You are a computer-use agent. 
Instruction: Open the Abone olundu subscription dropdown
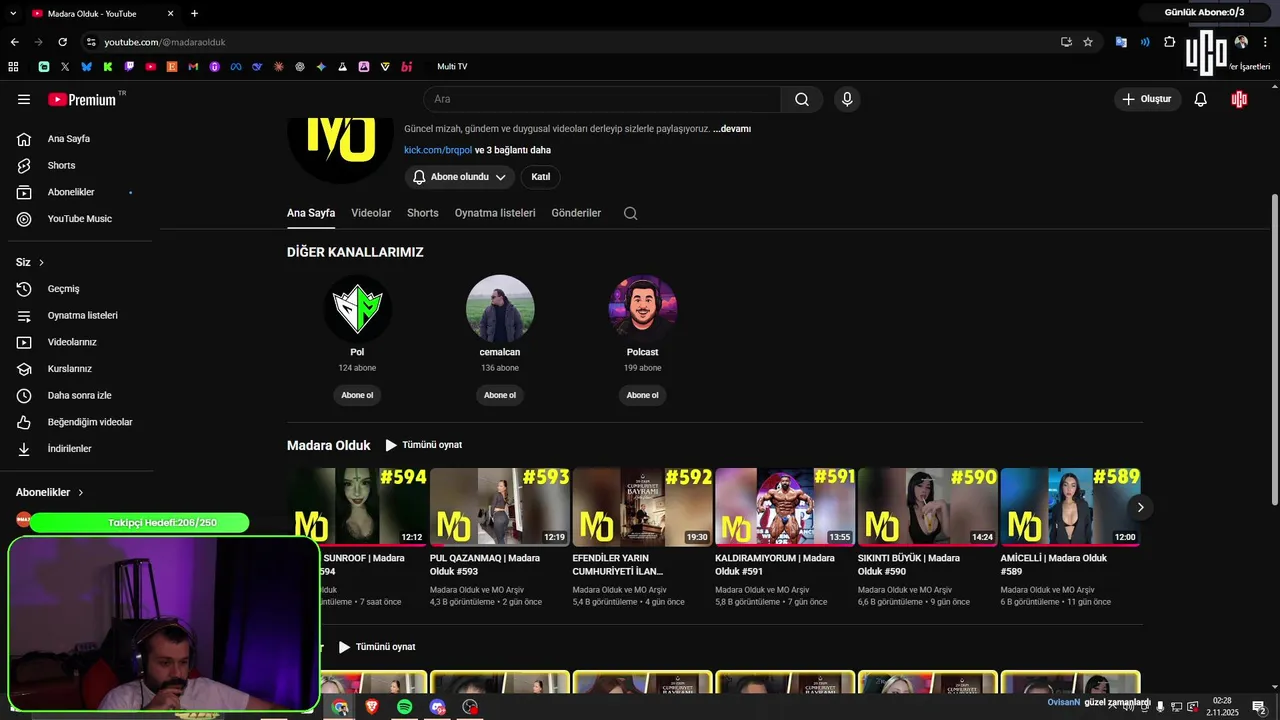point(460,177)
